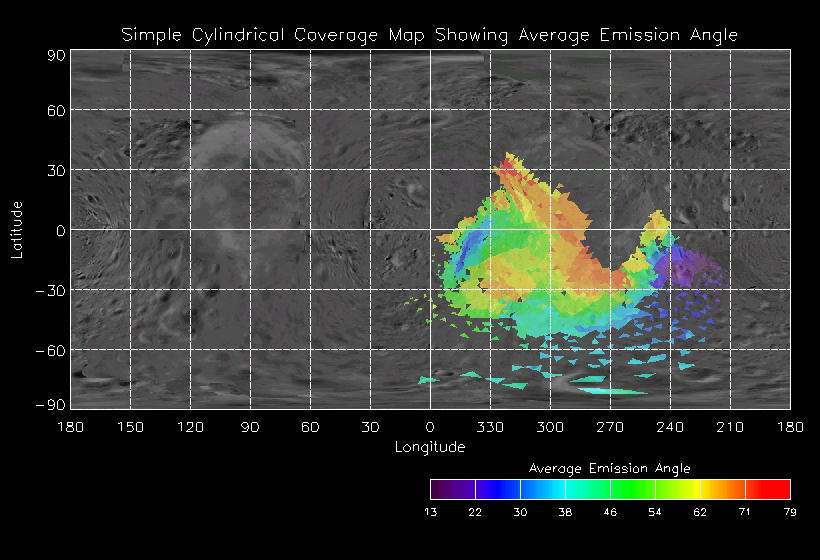Click the "Latitude" axis label
This screenshot has width=820, height=560.
pyautogui.click(x=17, y=229)
